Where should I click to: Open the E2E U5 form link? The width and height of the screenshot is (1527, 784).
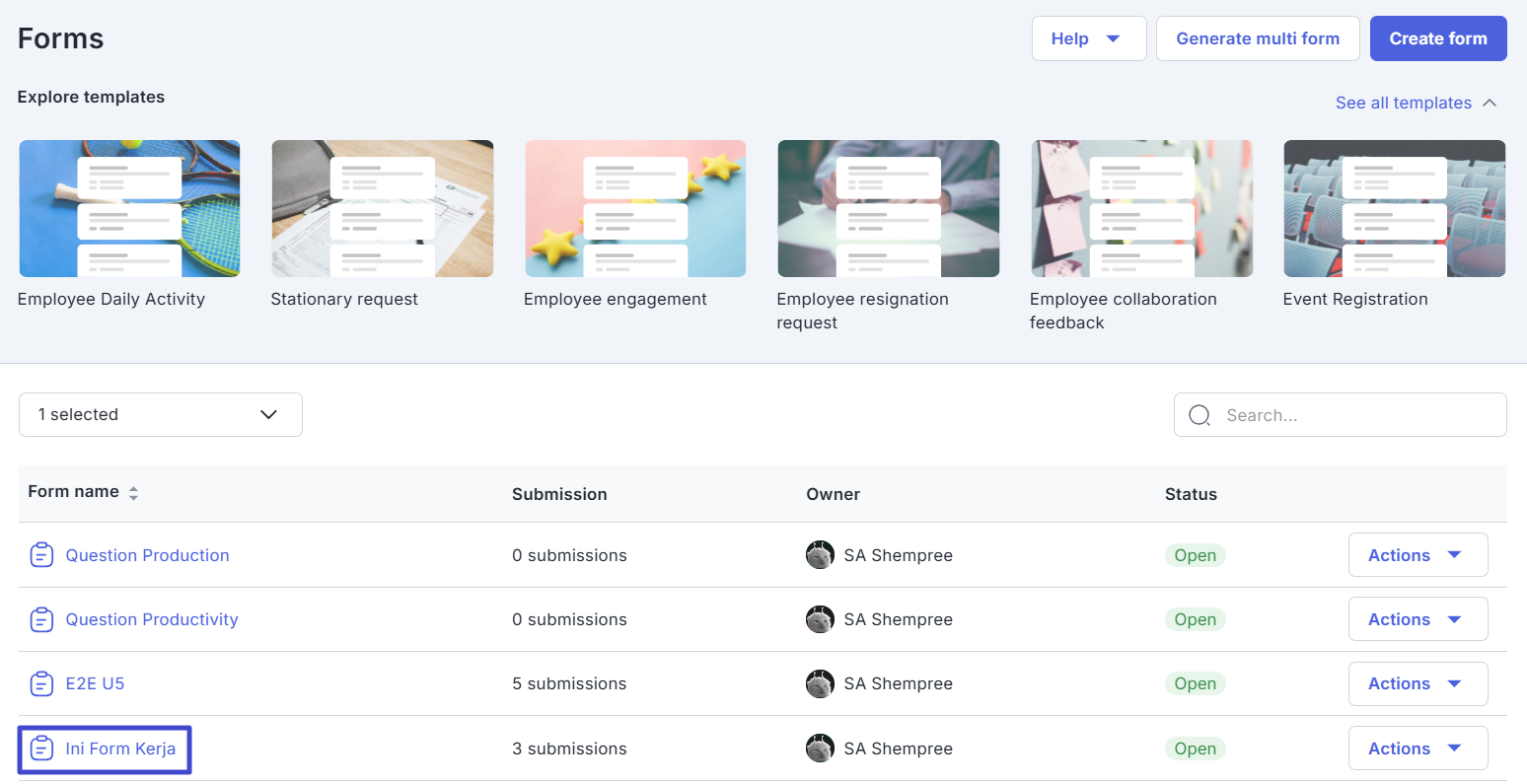click(95, 683)
